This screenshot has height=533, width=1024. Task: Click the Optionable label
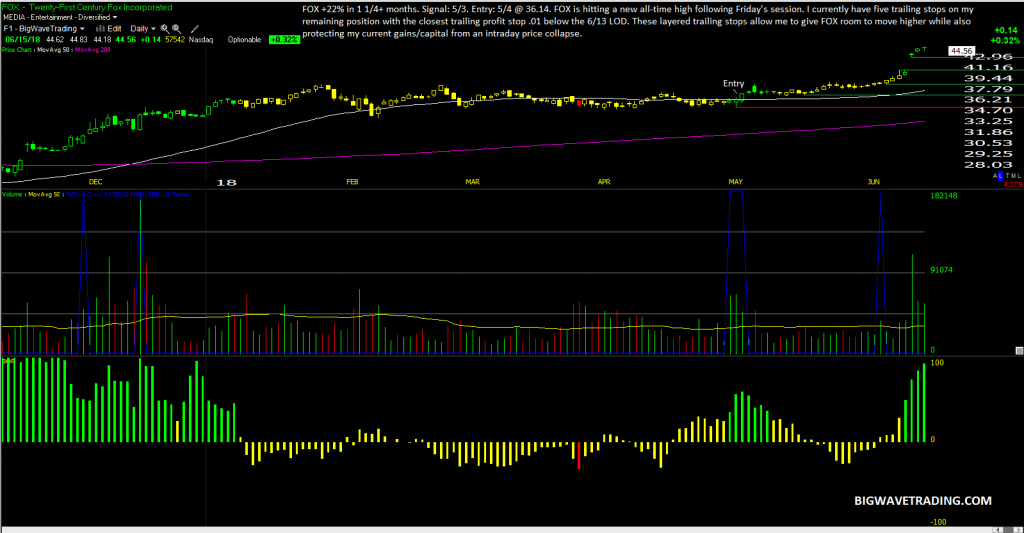244,40
